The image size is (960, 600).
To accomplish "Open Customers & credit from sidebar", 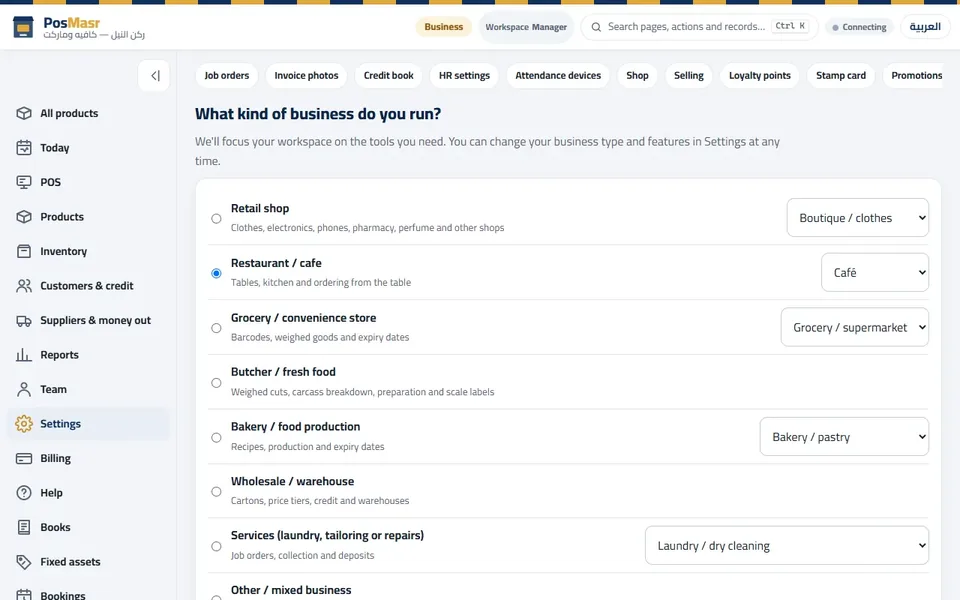I will (86, 285).
